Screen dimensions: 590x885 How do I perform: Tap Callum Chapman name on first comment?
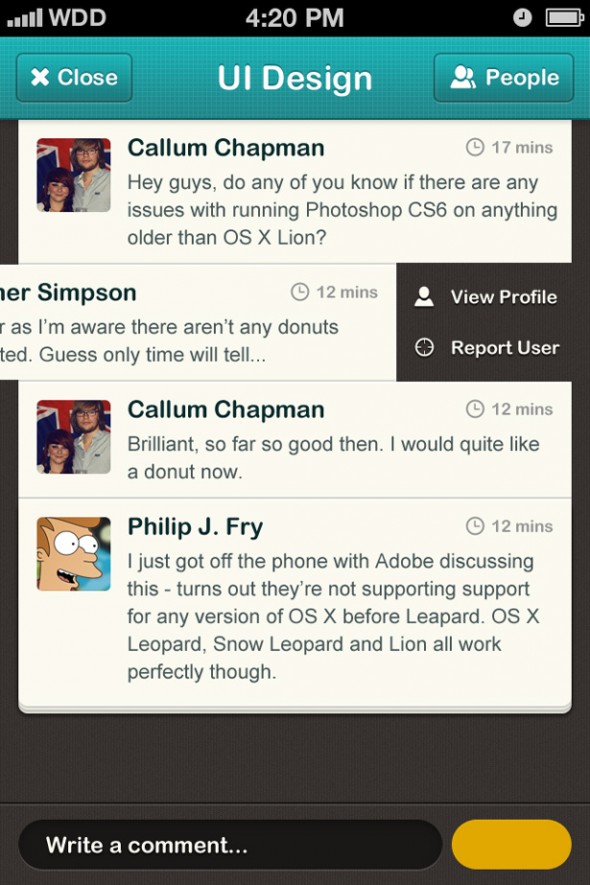click(226, 148)
